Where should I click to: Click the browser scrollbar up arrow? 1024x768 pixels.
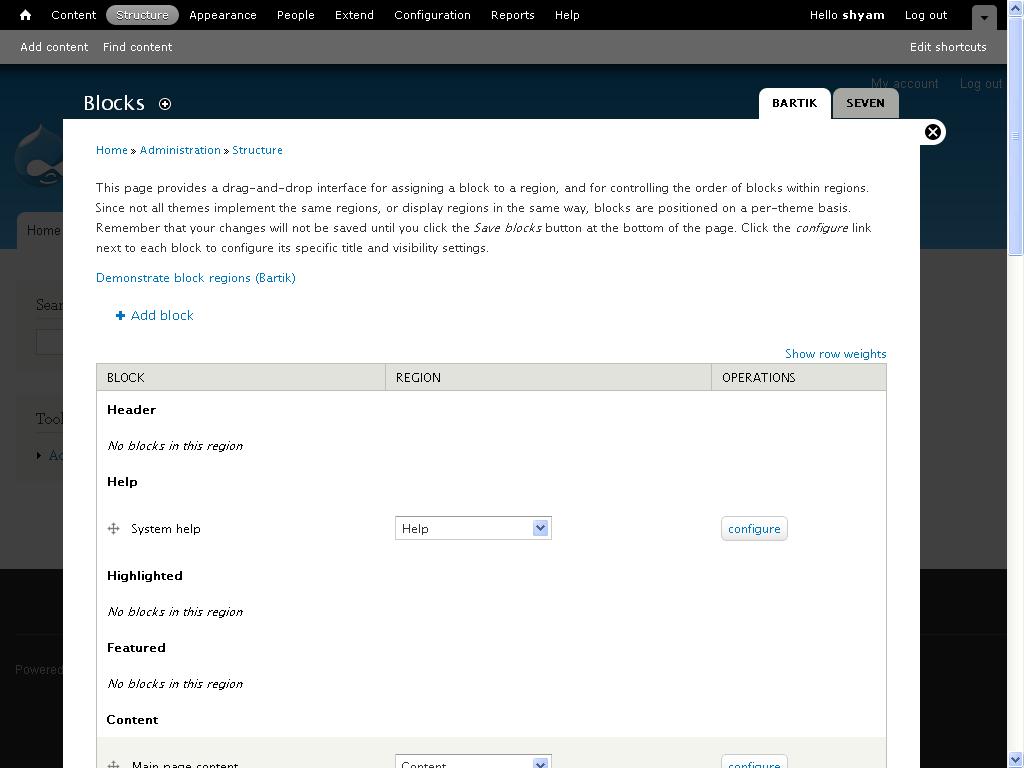1016,8
